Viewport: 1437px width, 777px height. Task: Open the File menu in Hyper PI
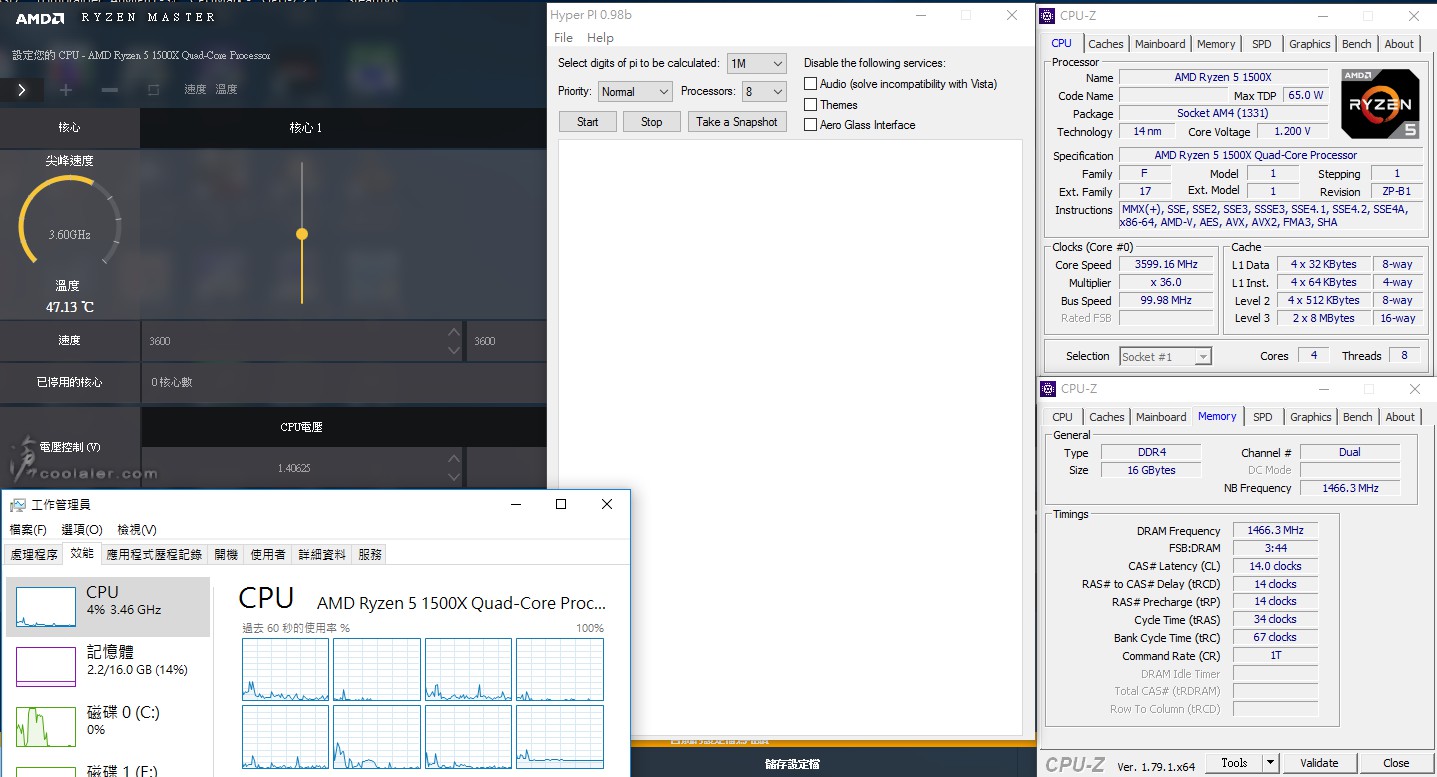point(563,38)
